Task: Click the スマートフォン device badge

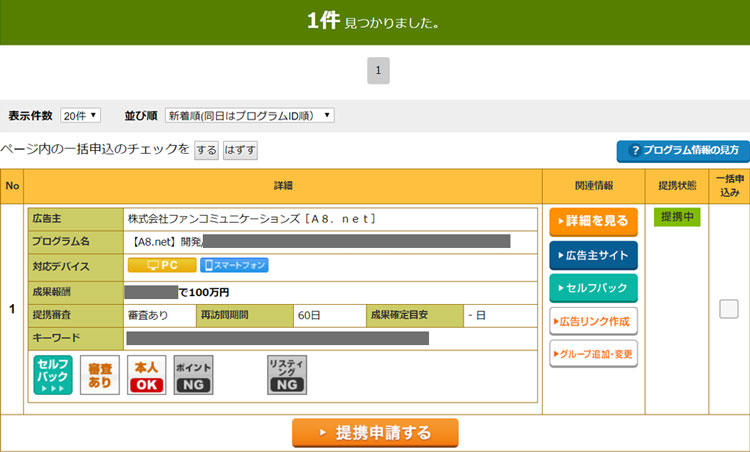Action: (x=234, y=265)
